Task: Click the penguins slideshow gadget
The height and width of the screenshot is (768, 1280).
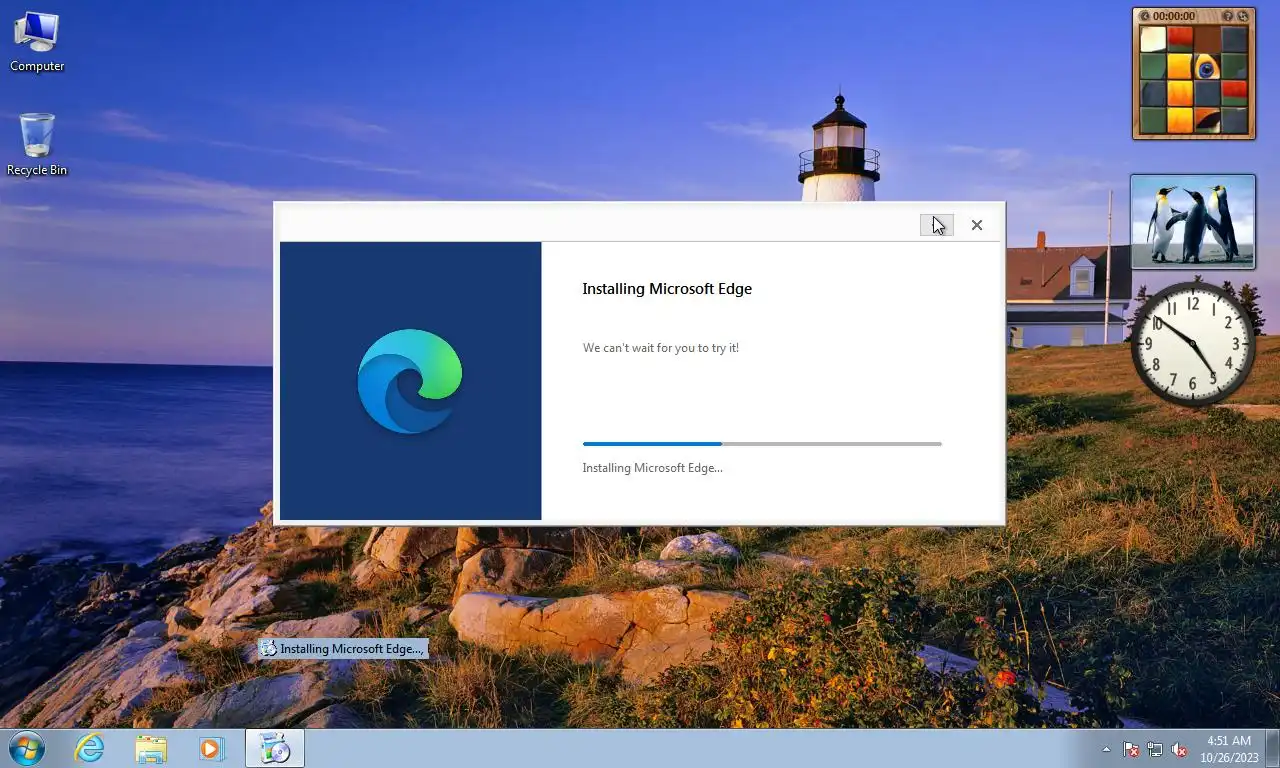Action: click(x=1193, y=221)
